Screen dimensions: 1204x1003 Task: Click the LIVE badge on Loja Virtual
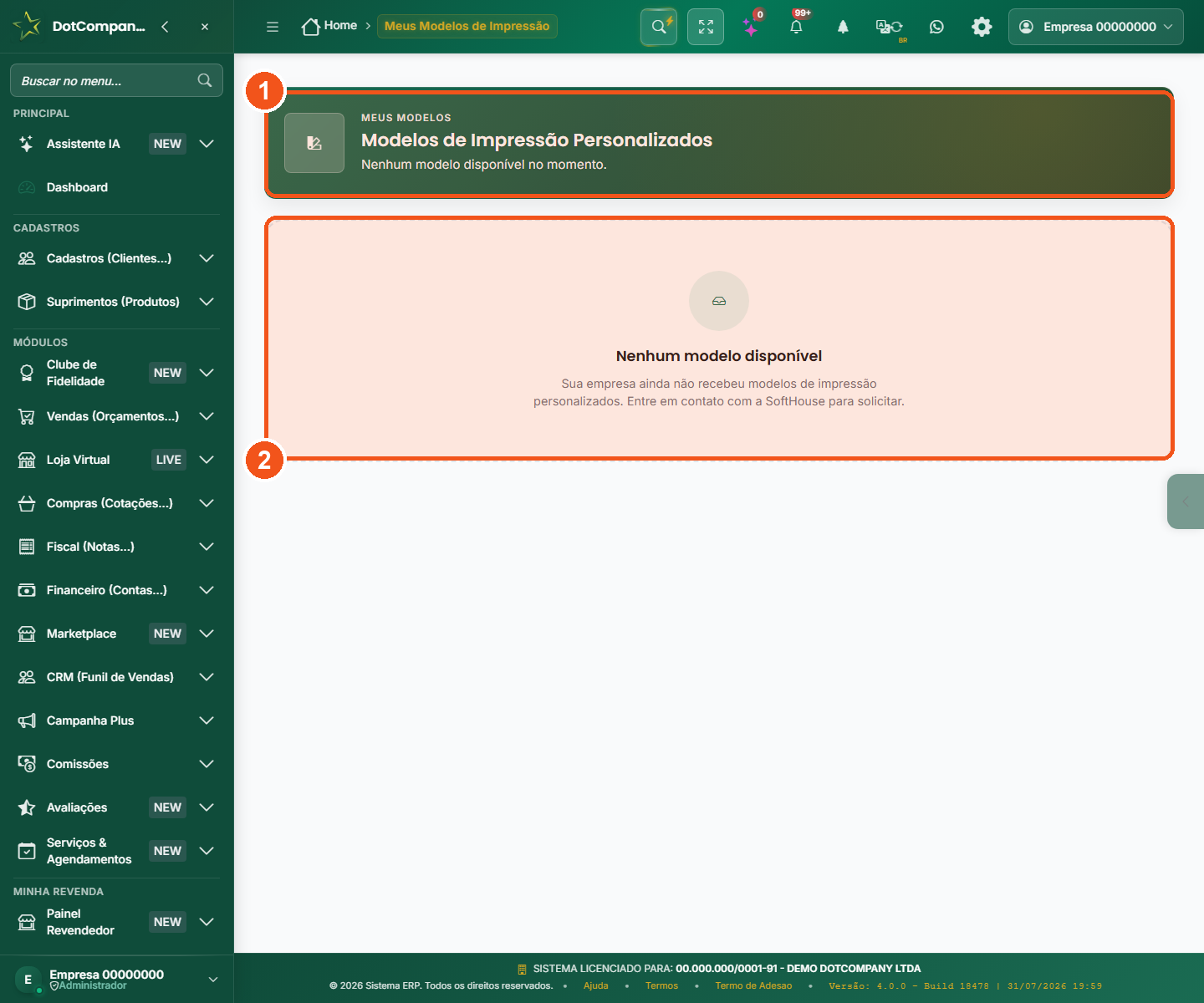click(168, 460)
